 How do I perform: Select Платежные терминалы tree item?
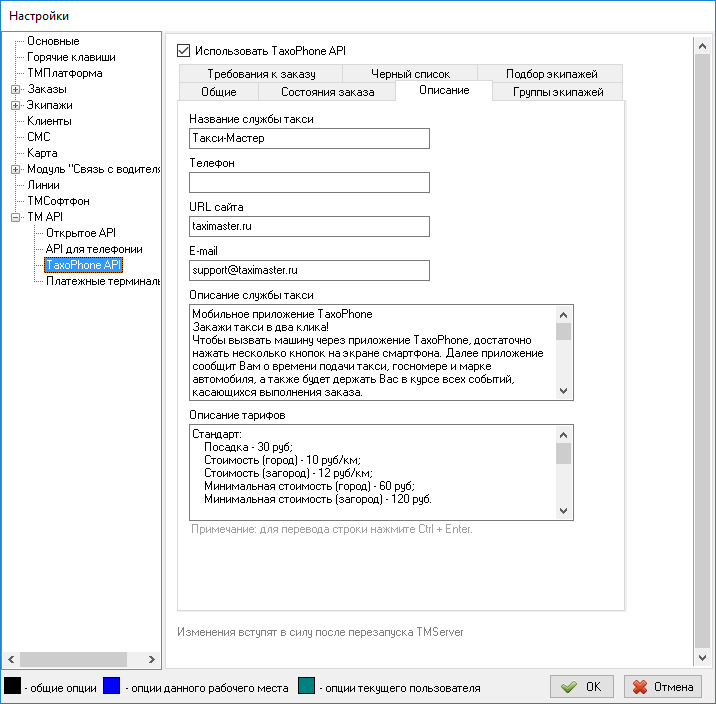click(x=102, y=281)
